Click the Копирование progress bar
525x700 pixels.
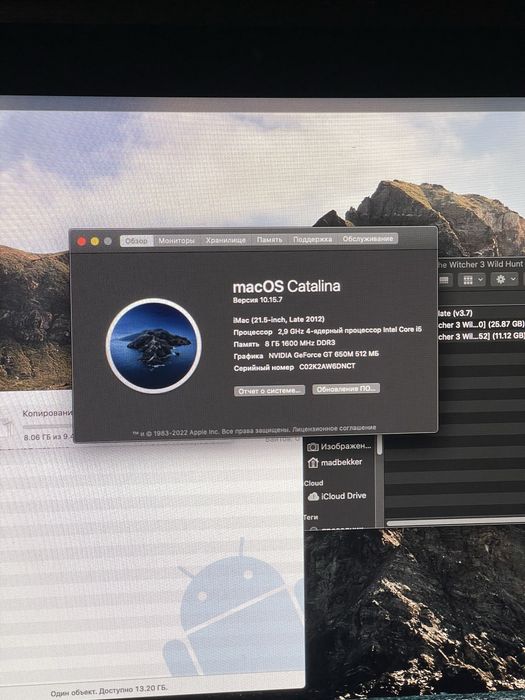click(47, 427)
